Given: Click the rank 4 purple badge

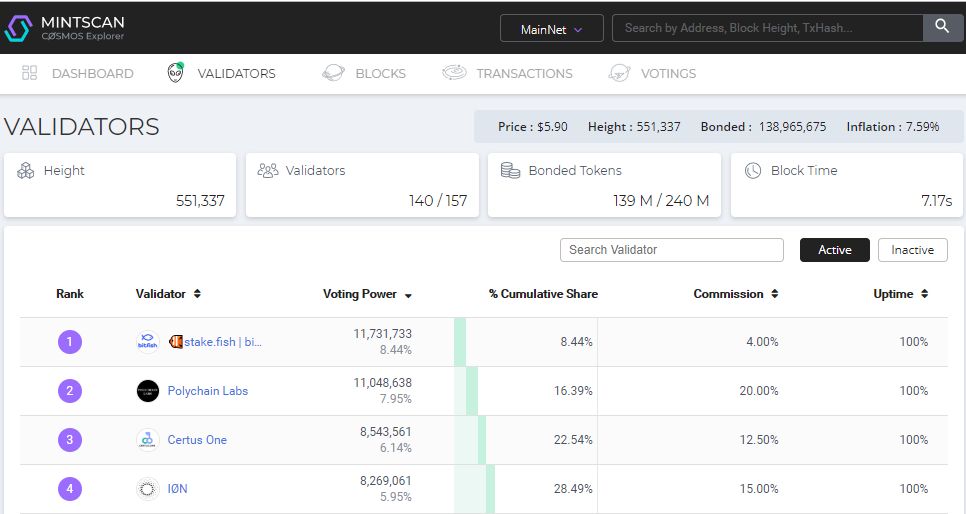Looking at the screenshot, I should 70,489.
